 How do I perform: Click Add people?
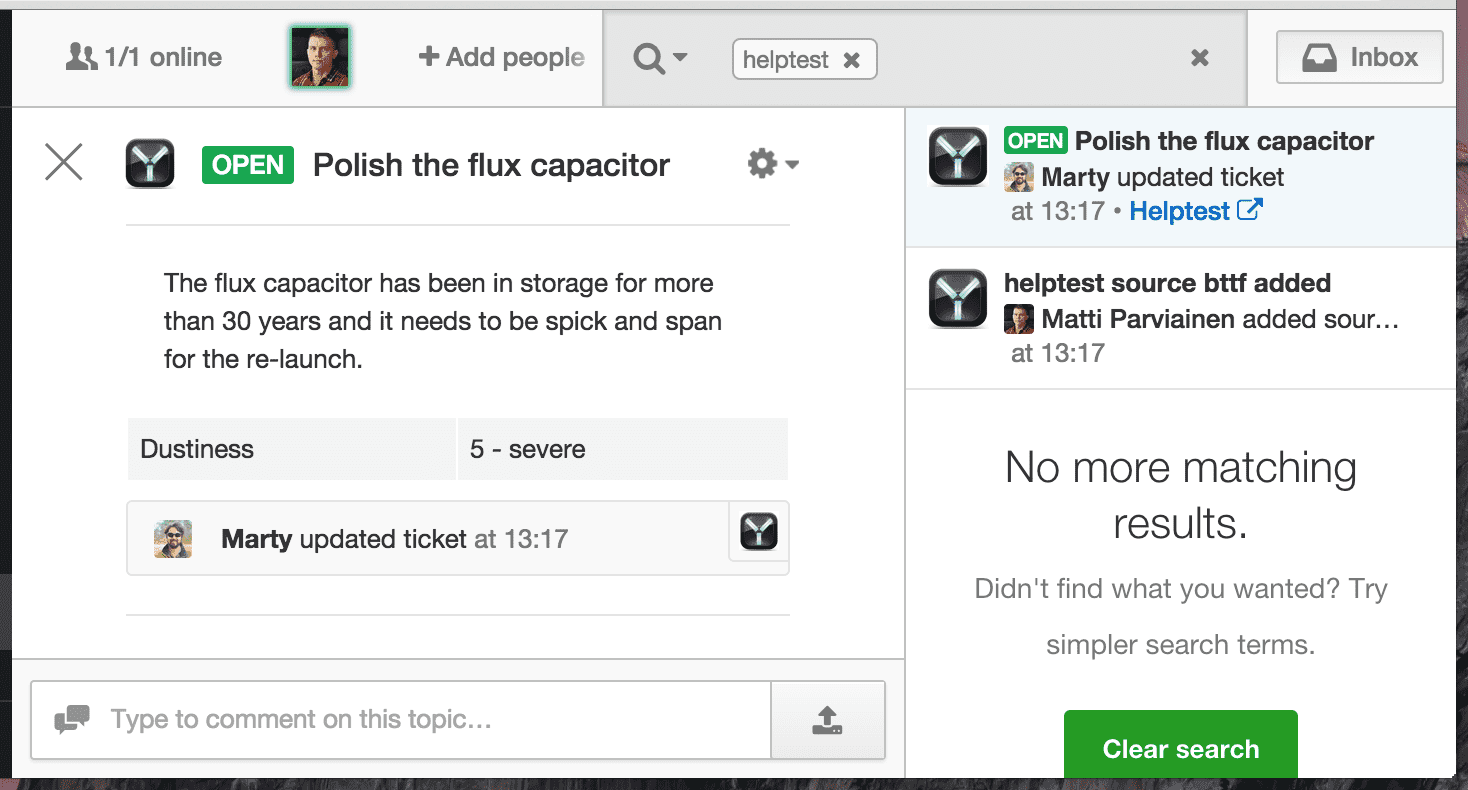(501, 57)
